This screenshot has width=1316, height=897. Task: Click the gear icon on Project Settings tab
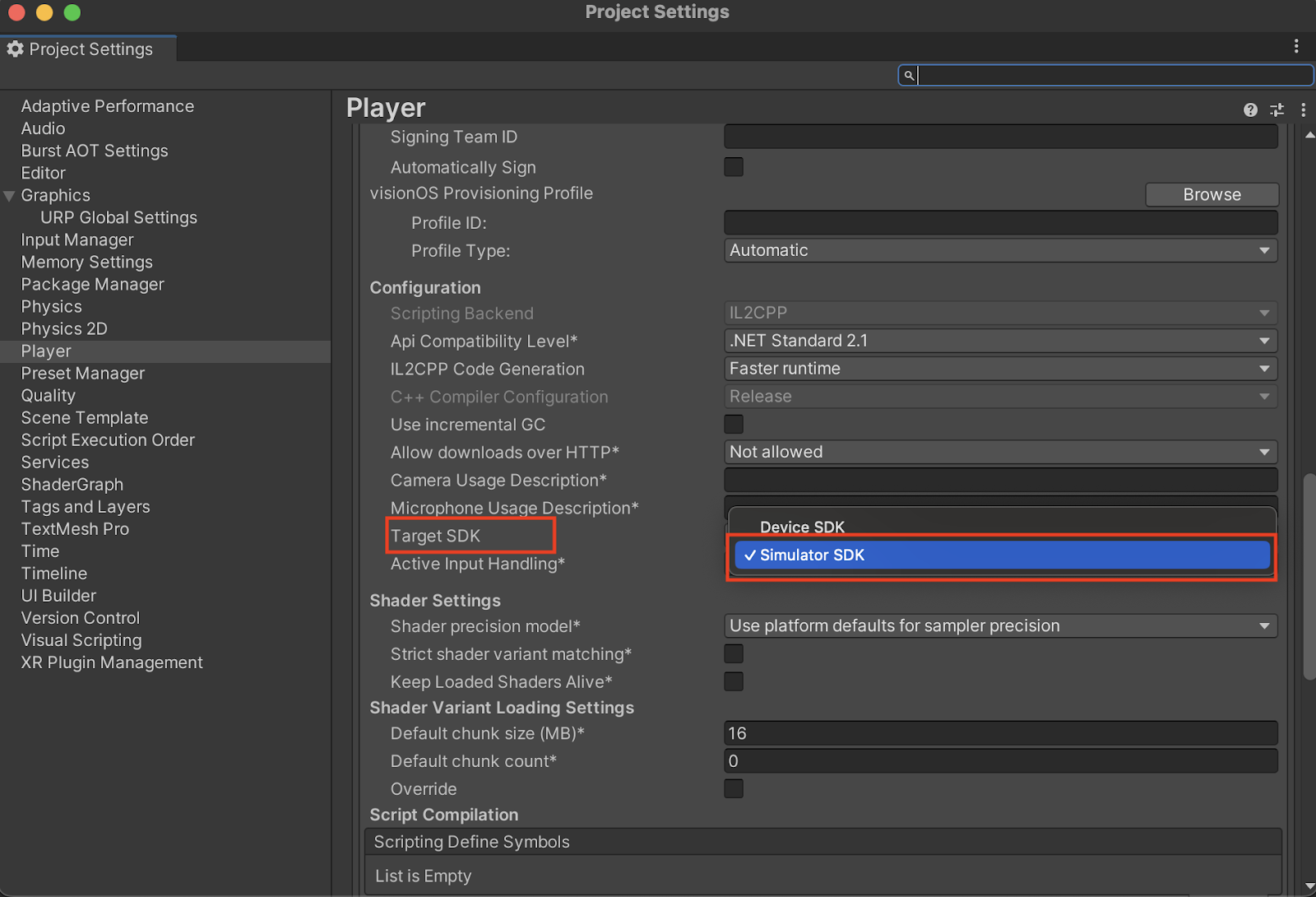15,49
